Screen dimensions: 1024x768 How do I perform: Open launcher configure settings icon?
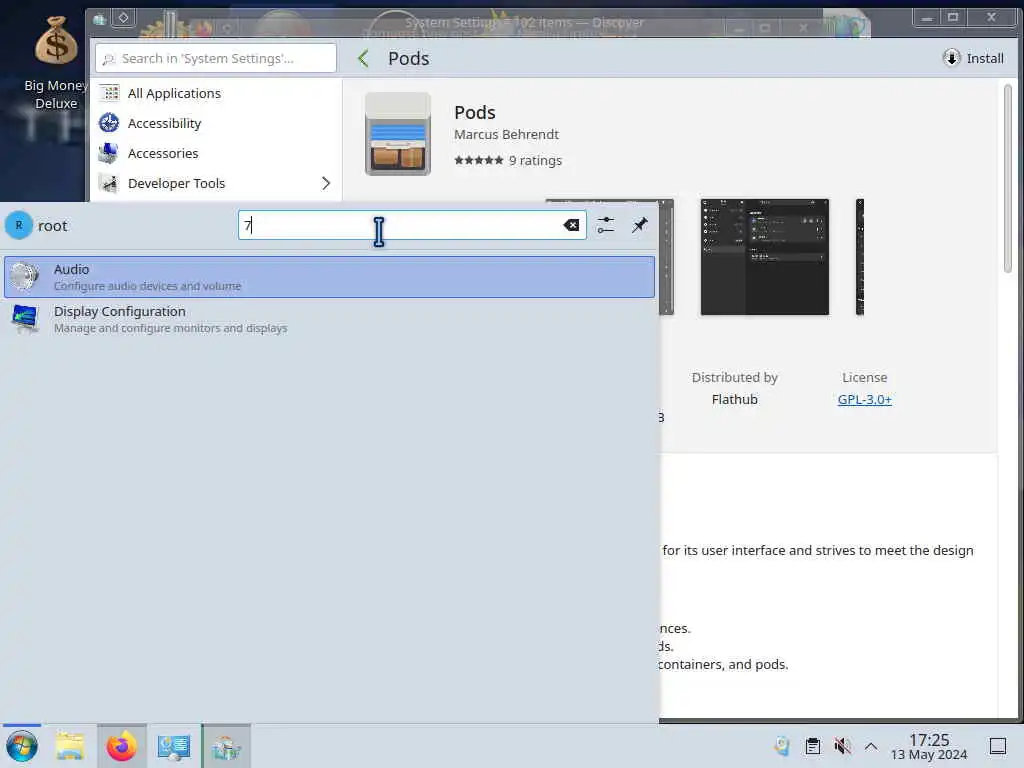(605, 225)
